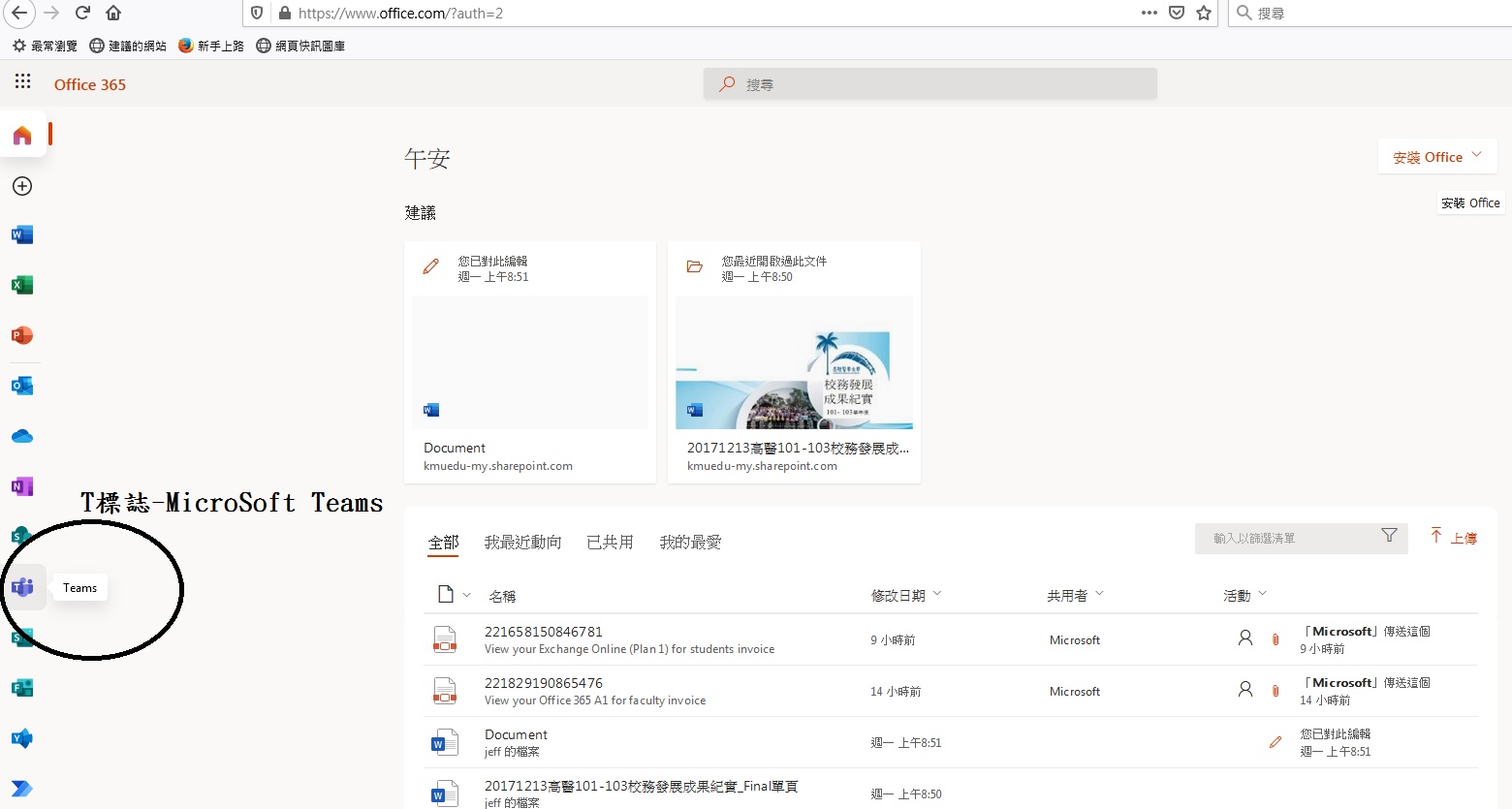Switch to 已共用 tab
The width and height of the screenshot is (1512, 809).
pyautogui.click(x=610, y=543)
